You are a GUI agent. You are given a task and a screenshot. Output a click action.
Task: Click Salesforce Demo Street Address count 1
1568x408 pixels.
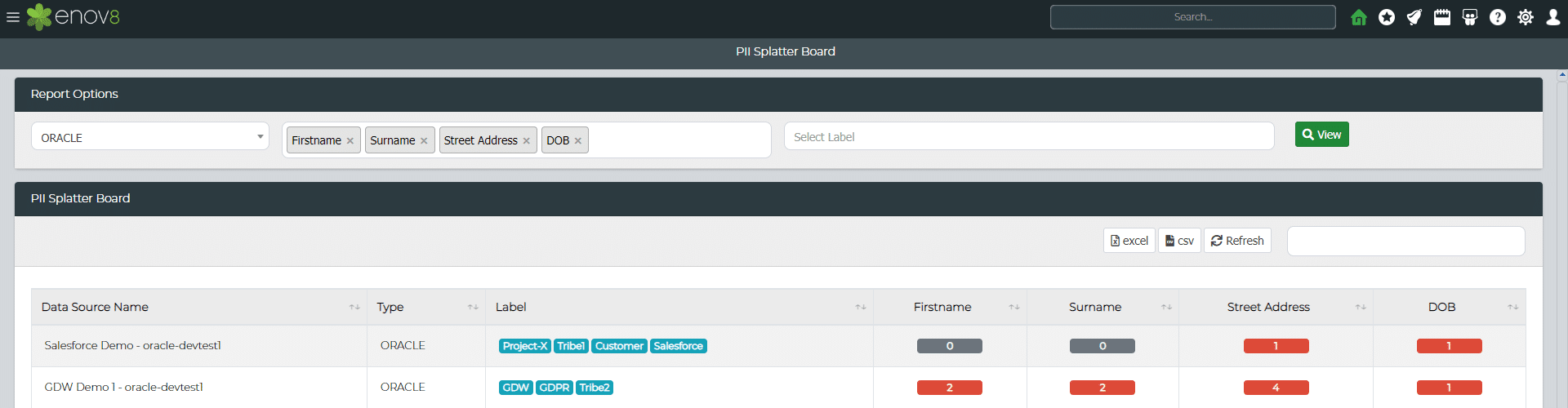tap(1276, 346)
